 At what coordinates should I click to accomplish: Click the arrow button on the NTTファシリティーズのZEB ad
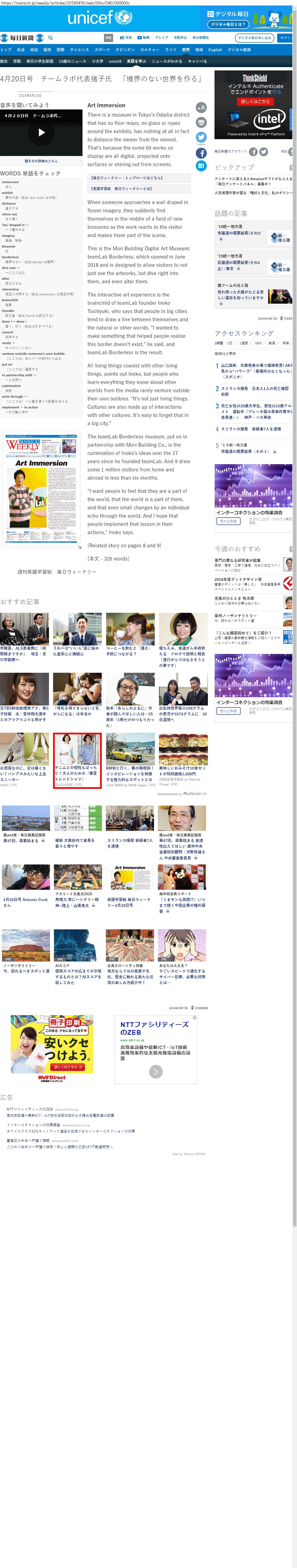[x=156, y=1072]
